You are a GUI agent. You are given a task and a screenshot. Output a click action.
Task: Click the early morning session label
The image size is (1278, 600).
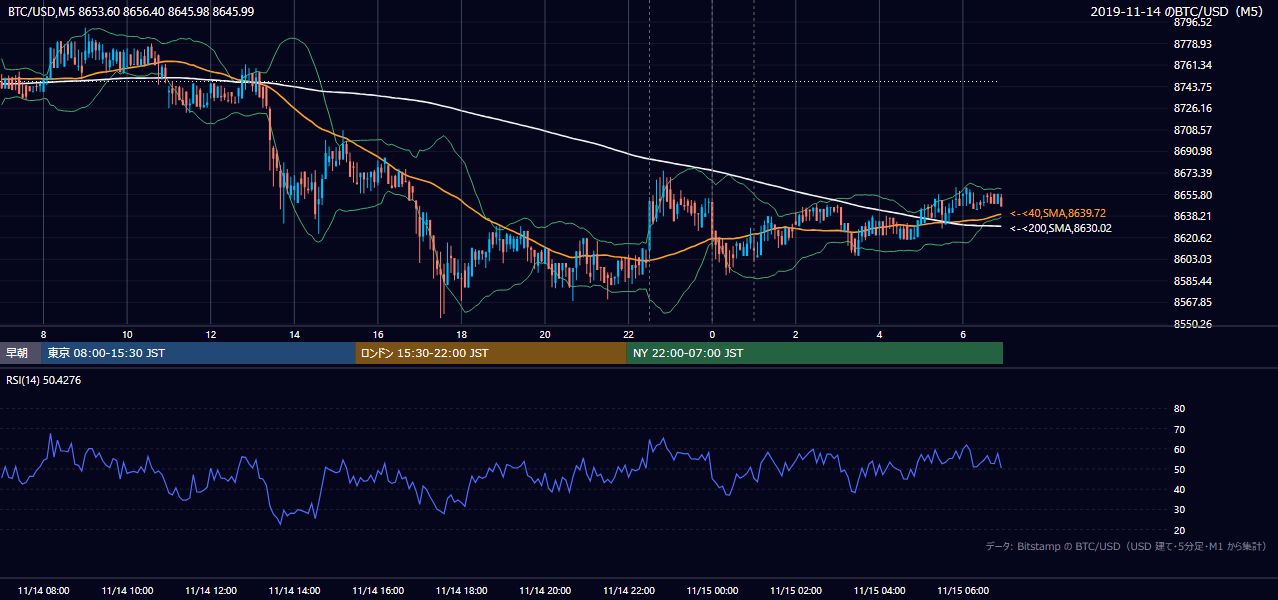(20, 353)
